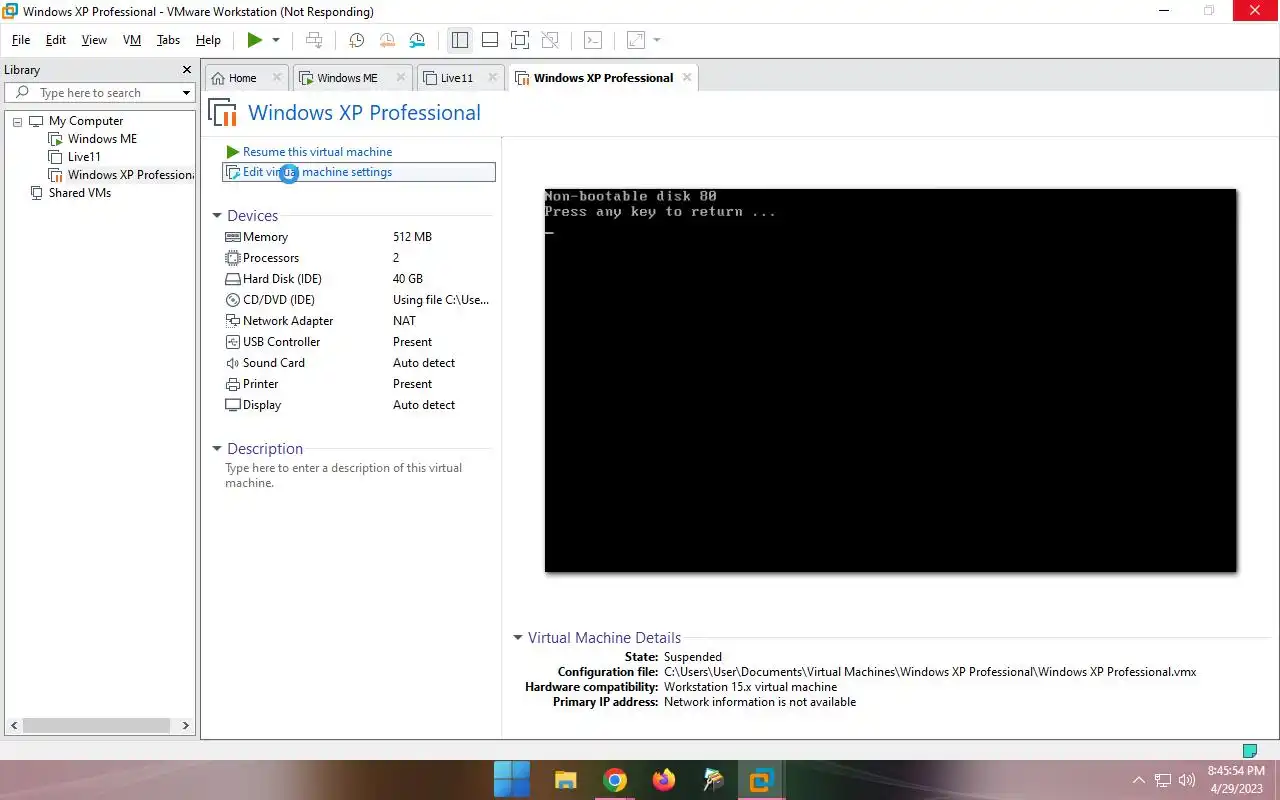1280x800 pixels.
Task: Open the stretch guest dropdown arrow
Action: click(x=657, y=40)
